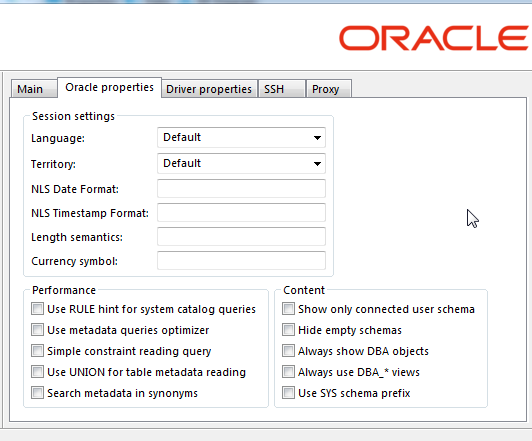
Task: Switch to the Proxy tab
Action: 328,89
